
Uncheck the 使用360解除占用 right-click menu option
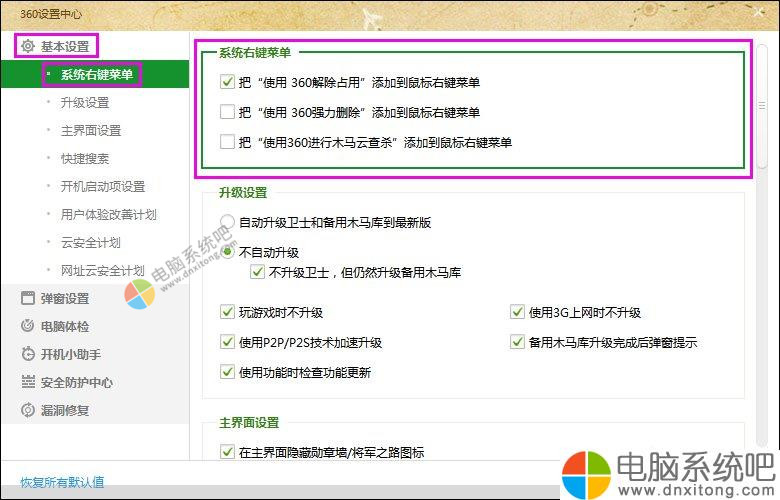[227, 83]
